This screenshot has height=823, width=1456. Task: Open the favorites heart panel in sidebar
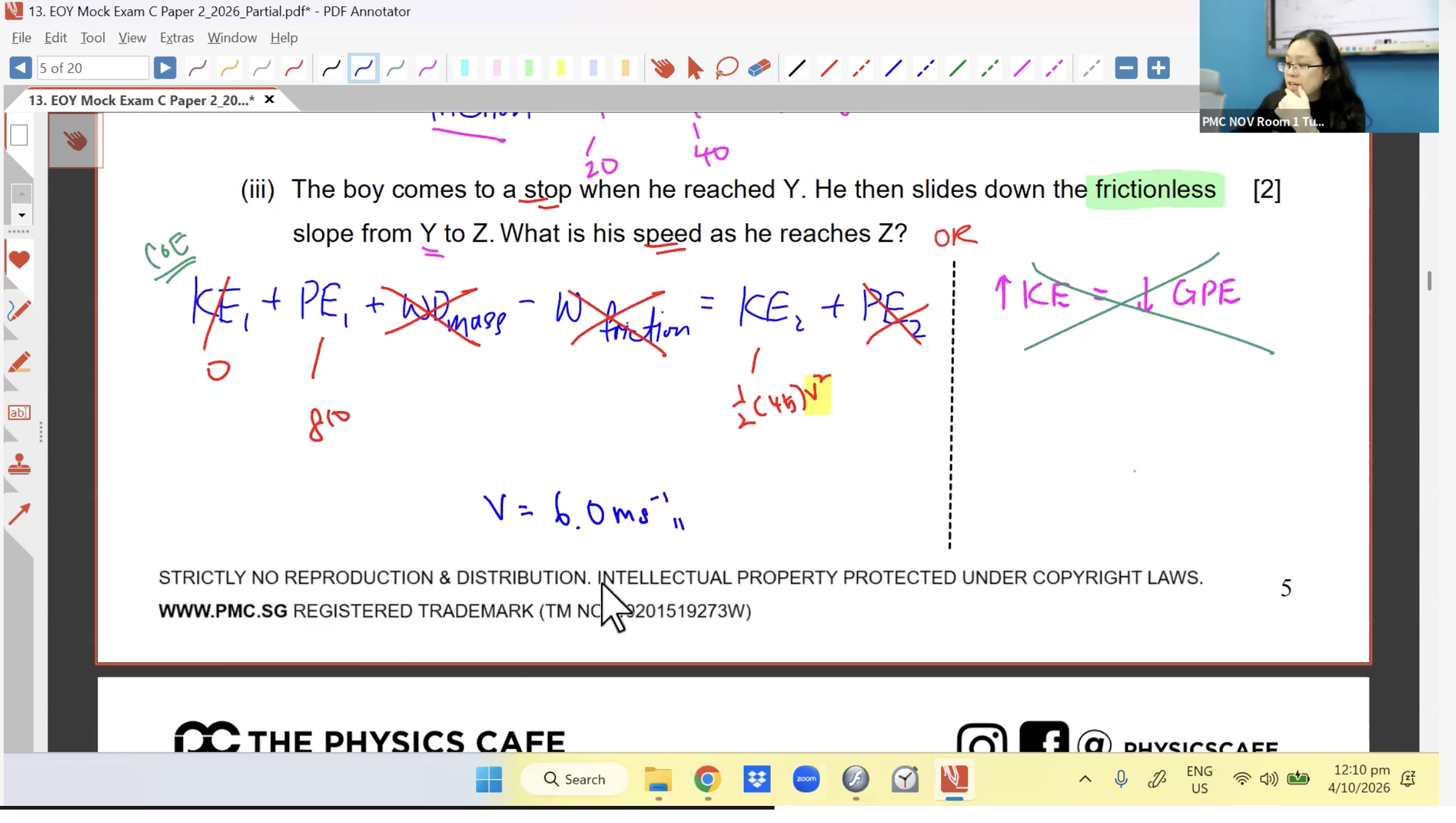(19, 260)
